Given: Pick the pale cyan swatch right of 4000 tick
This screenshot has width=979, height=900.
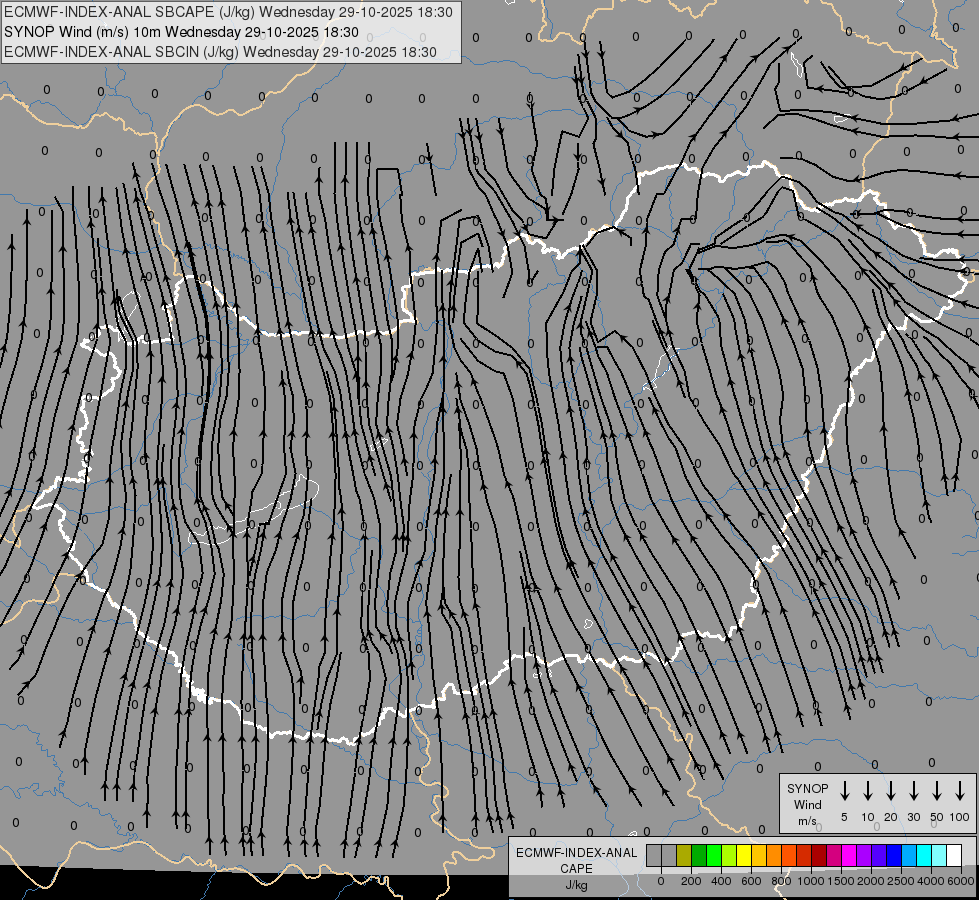Looking at the screenshot, I should click(939, 855).
